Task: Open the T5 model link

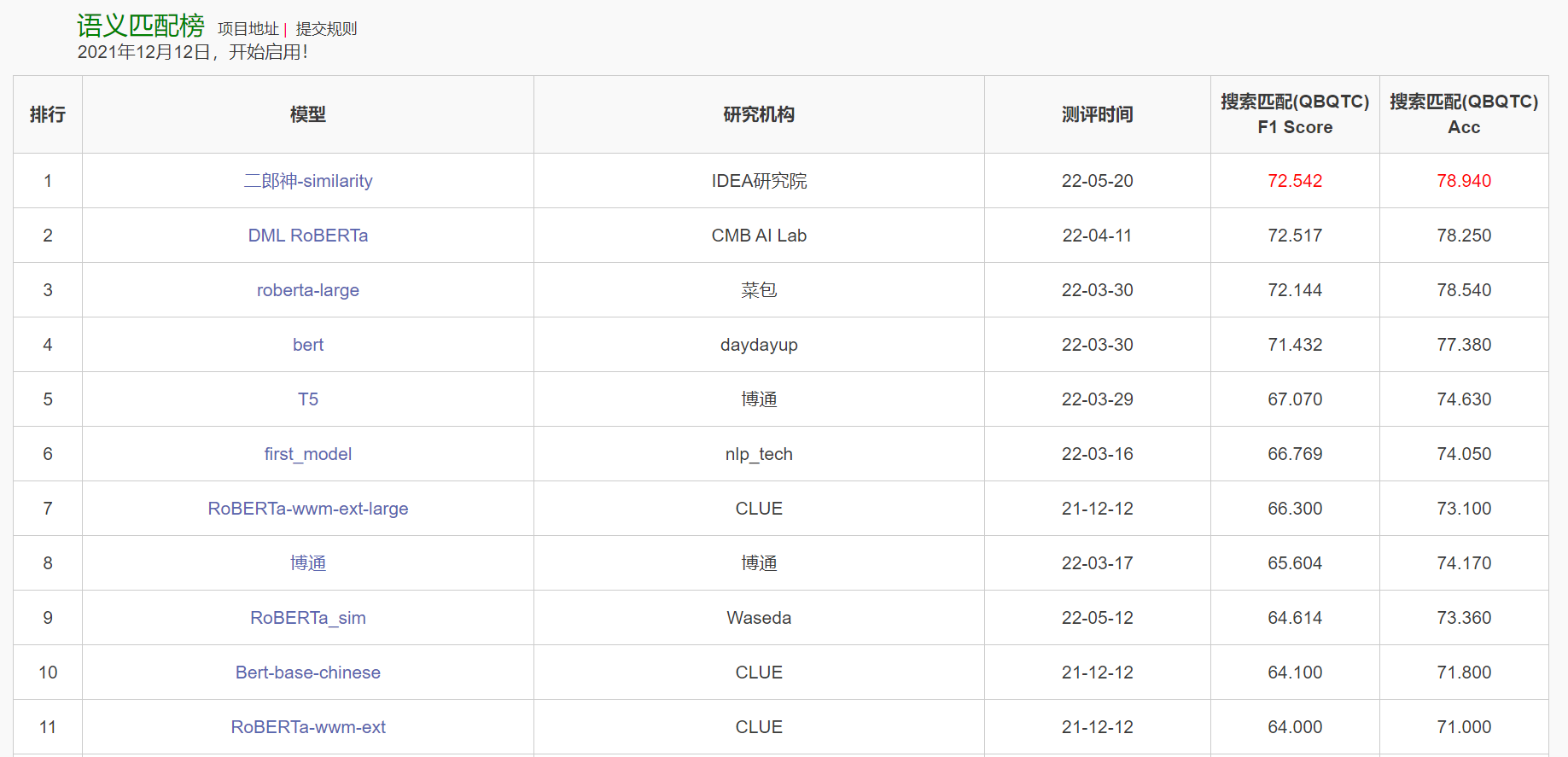Action: point(308,399)
